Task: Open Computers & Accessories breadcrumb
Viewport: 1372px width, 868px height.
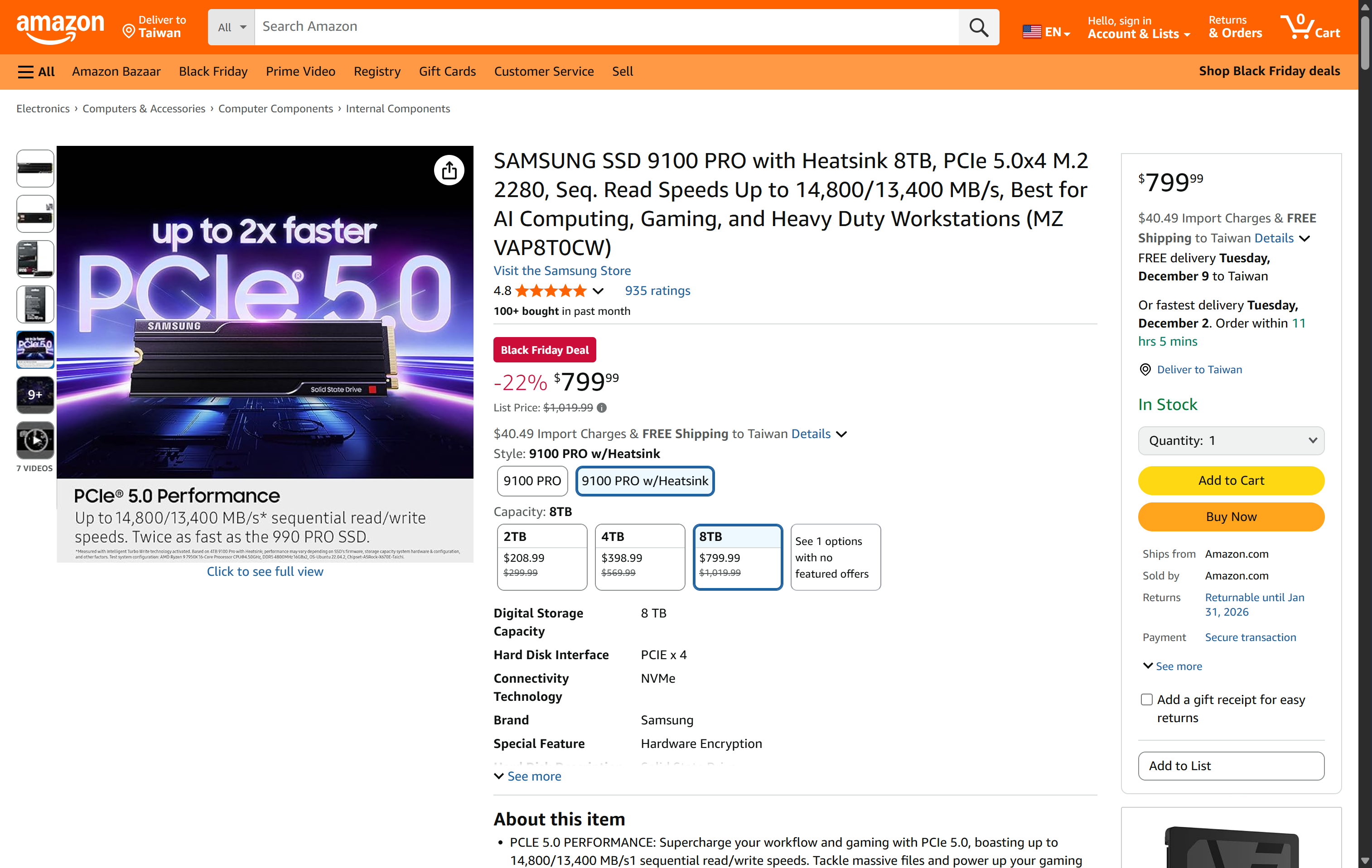Action: [144, 109]
